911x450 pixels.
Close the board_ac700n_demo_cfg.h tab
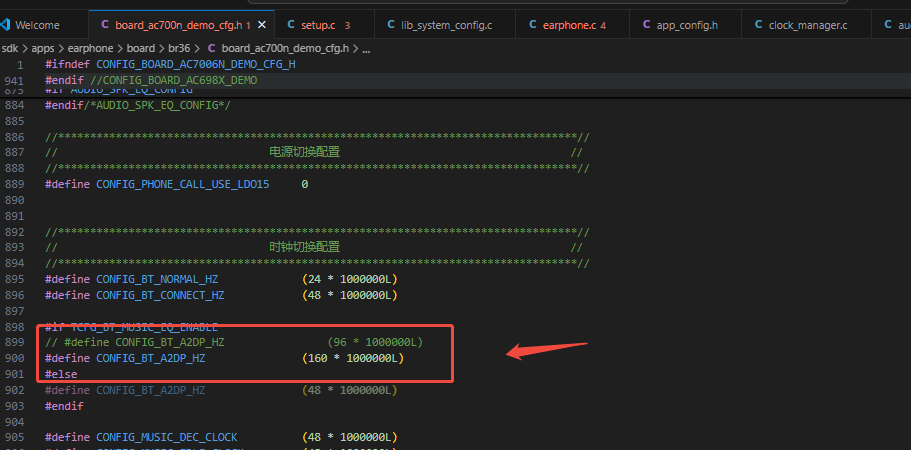261,25
